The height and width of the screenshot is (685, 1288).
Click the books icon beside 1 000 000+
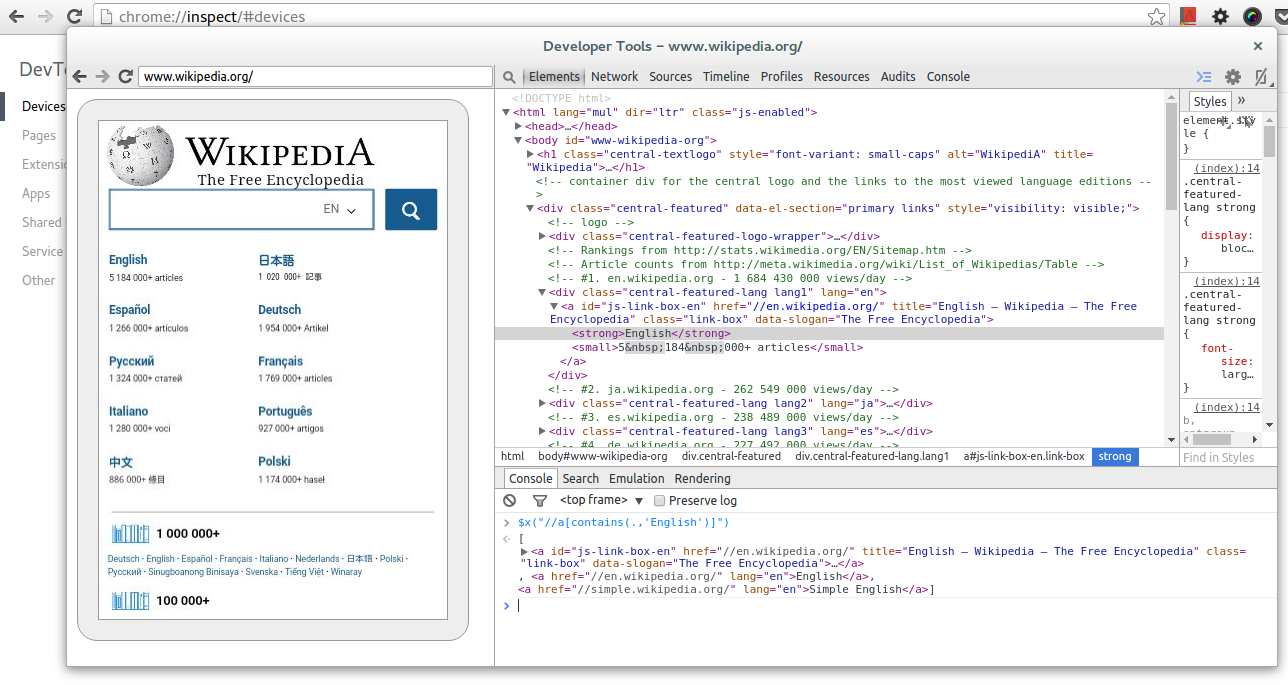(x=130, y=533)
